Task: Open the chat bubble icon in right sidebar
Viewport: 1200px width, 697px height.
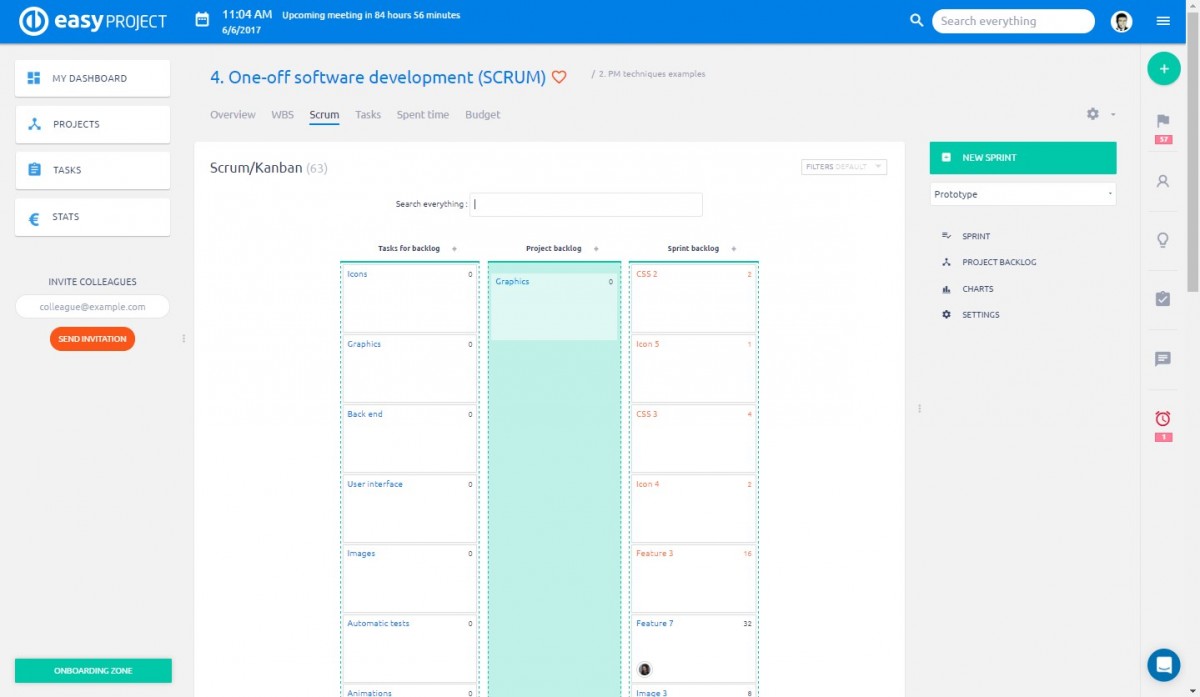Action: point(1163,358)
